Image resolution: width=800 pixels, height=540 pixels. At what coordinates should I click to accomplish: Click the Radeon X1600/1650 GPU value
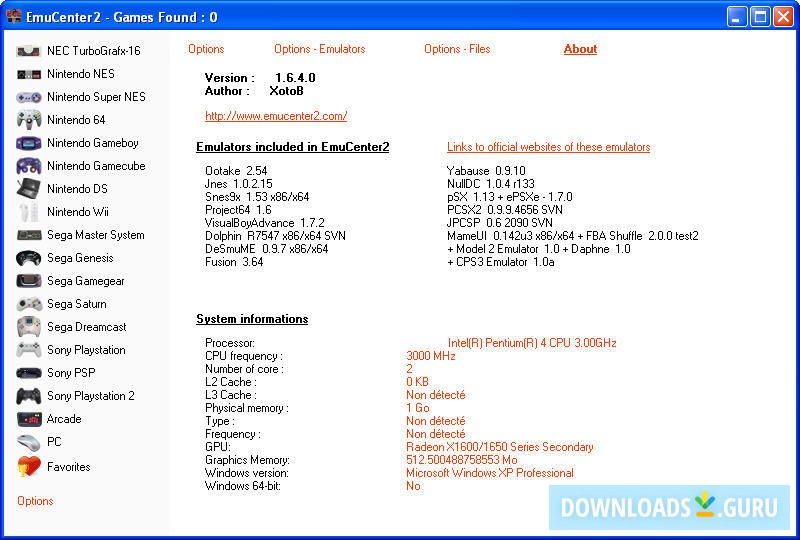499,447
